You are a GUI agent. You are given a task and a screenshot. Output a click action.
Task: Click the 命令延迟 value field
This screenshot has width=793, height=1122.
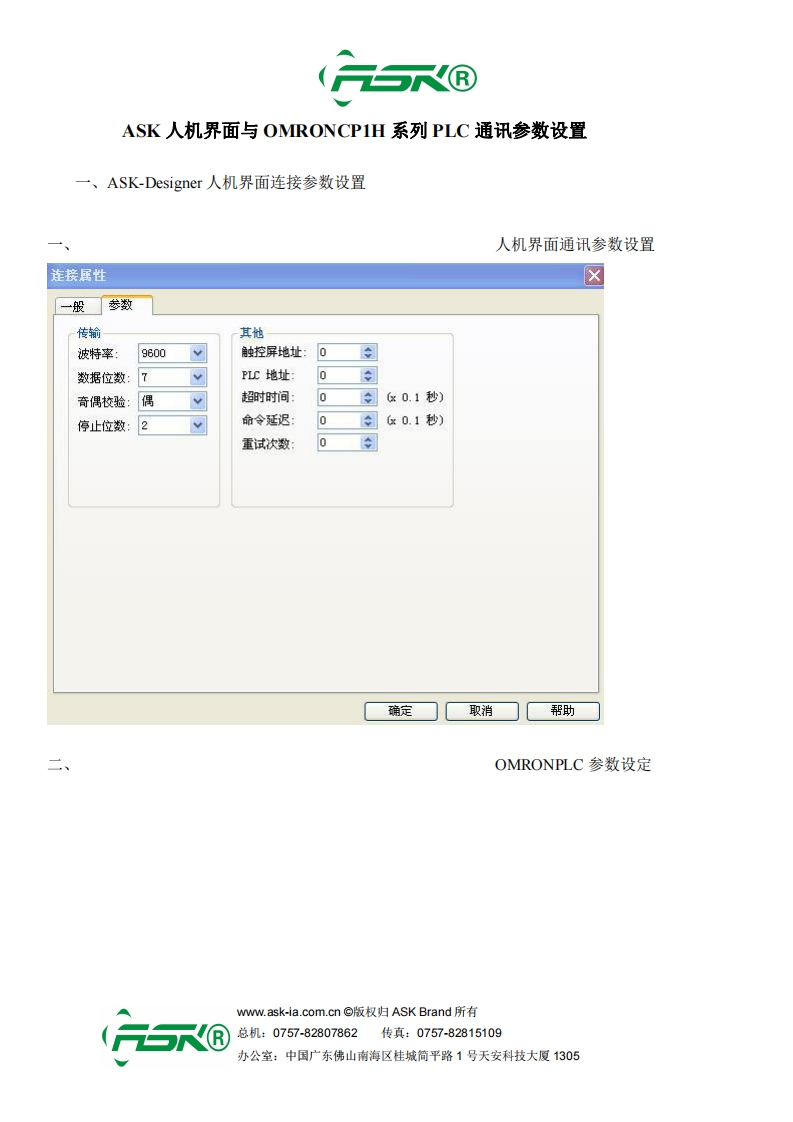coord(339,420)
